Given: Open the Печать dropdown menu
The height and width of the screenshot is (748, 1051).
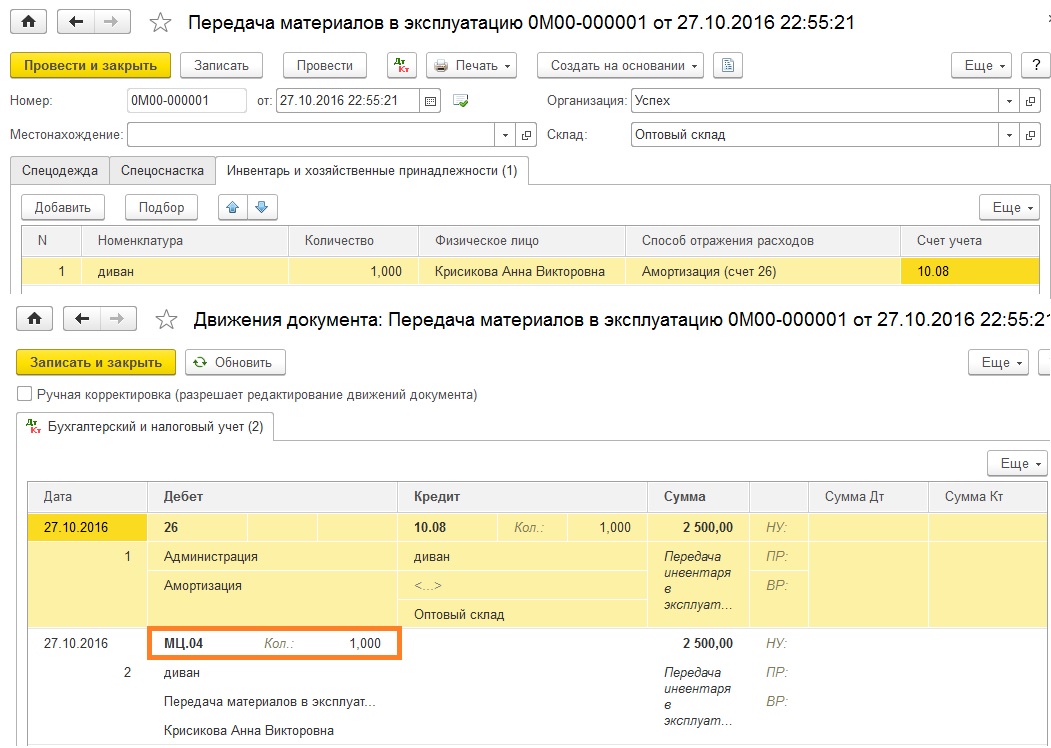Looking at the screenshot, I should coord(471,66).
